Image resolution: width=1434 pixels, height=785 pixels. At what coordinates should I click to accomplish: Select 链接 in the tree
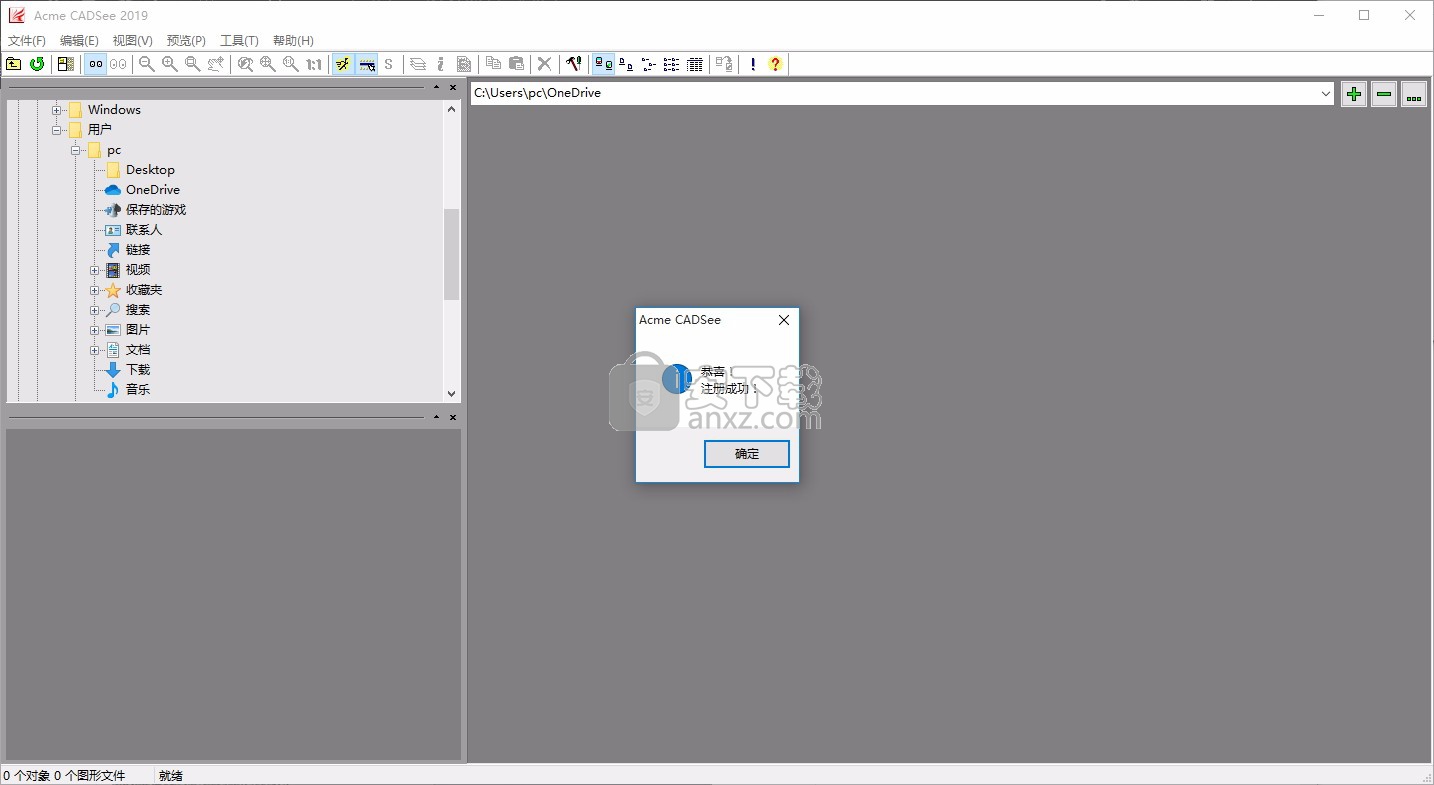138,250
